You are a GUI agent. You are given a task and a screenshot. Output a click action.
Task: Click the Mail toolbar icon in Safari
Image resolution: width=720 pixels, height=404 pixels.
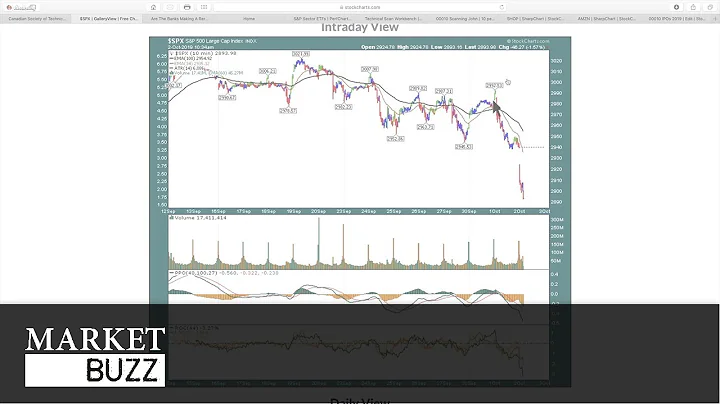pyautogui.click(x=170, y=7)
